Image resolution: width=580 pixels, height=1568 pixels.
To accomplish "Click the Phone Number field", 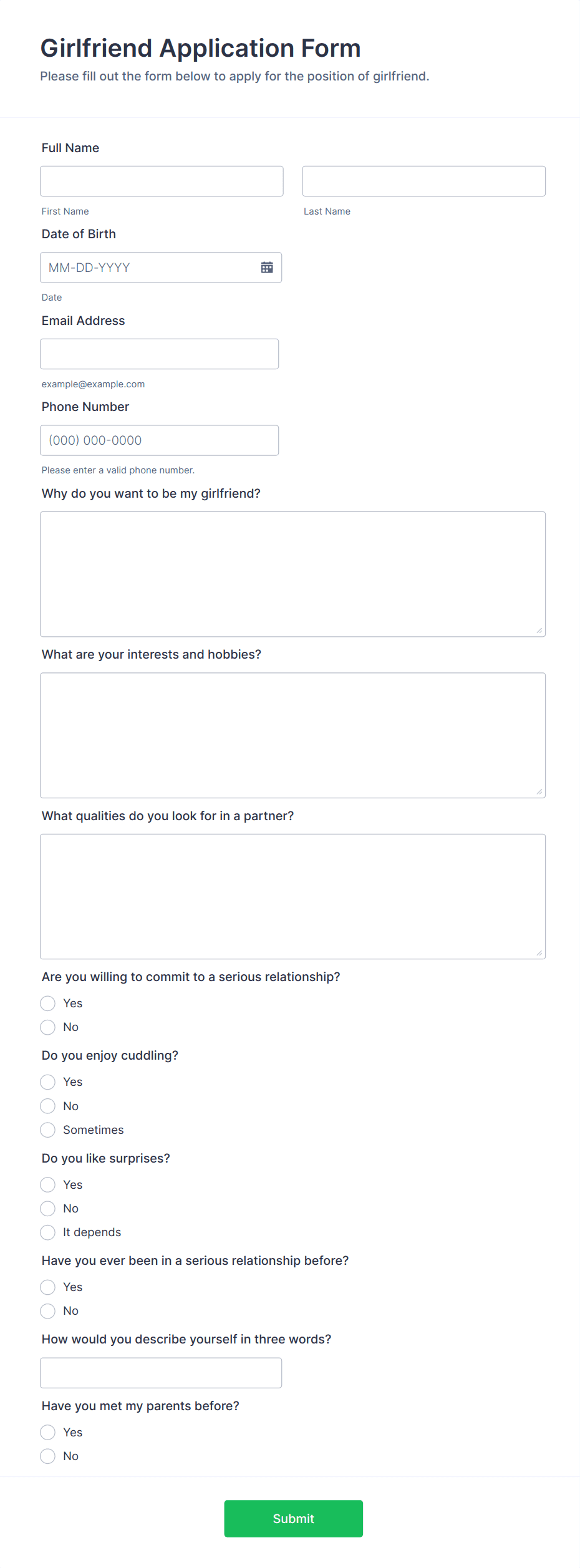I will 159,440.
